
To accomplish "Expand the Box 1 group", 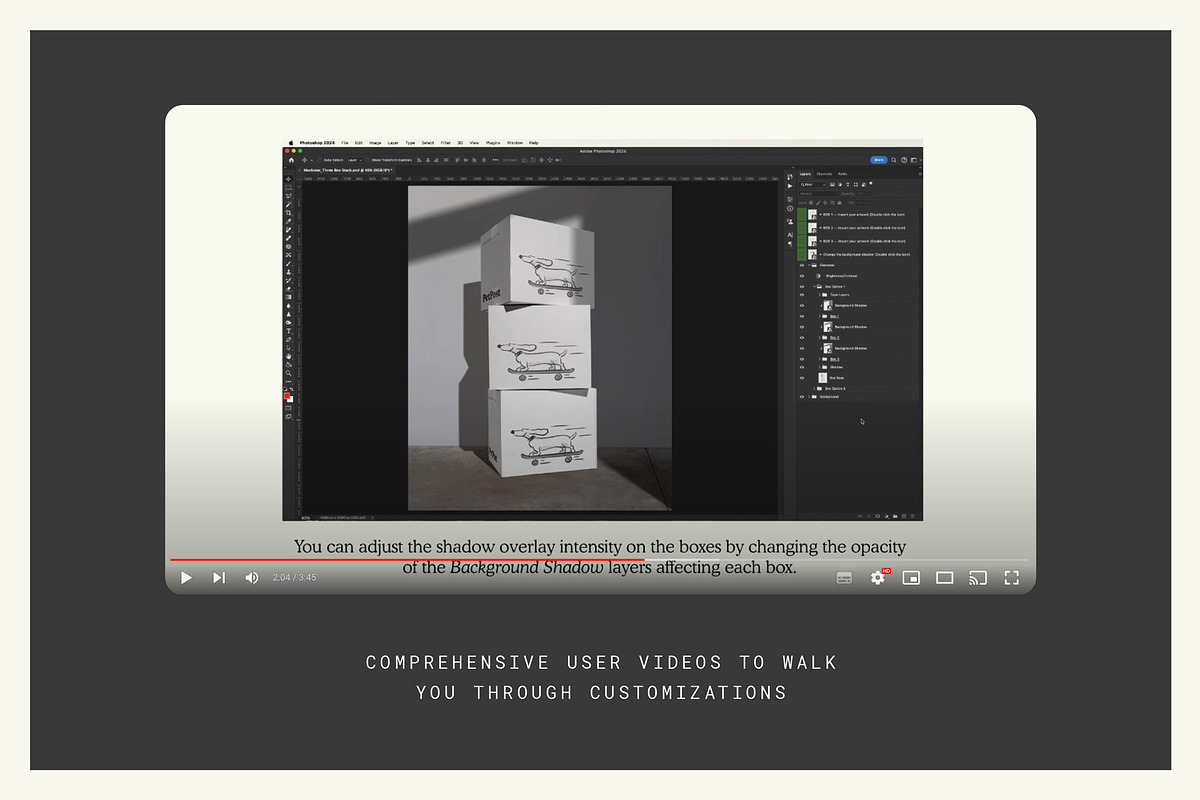I will click(x=820, y=316).
